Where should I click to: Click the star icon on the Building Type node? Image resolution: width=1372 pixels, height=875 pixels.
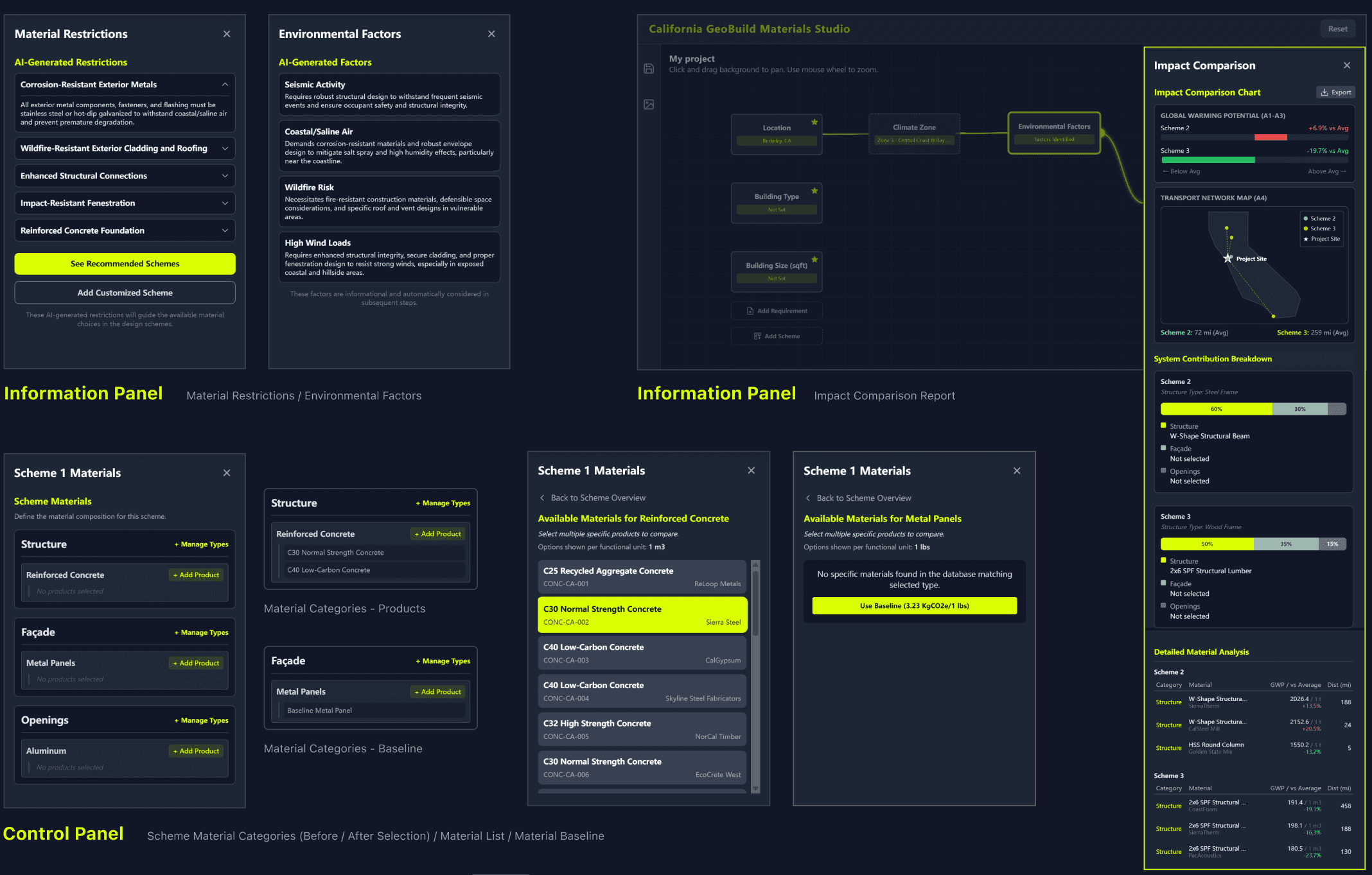814,191
